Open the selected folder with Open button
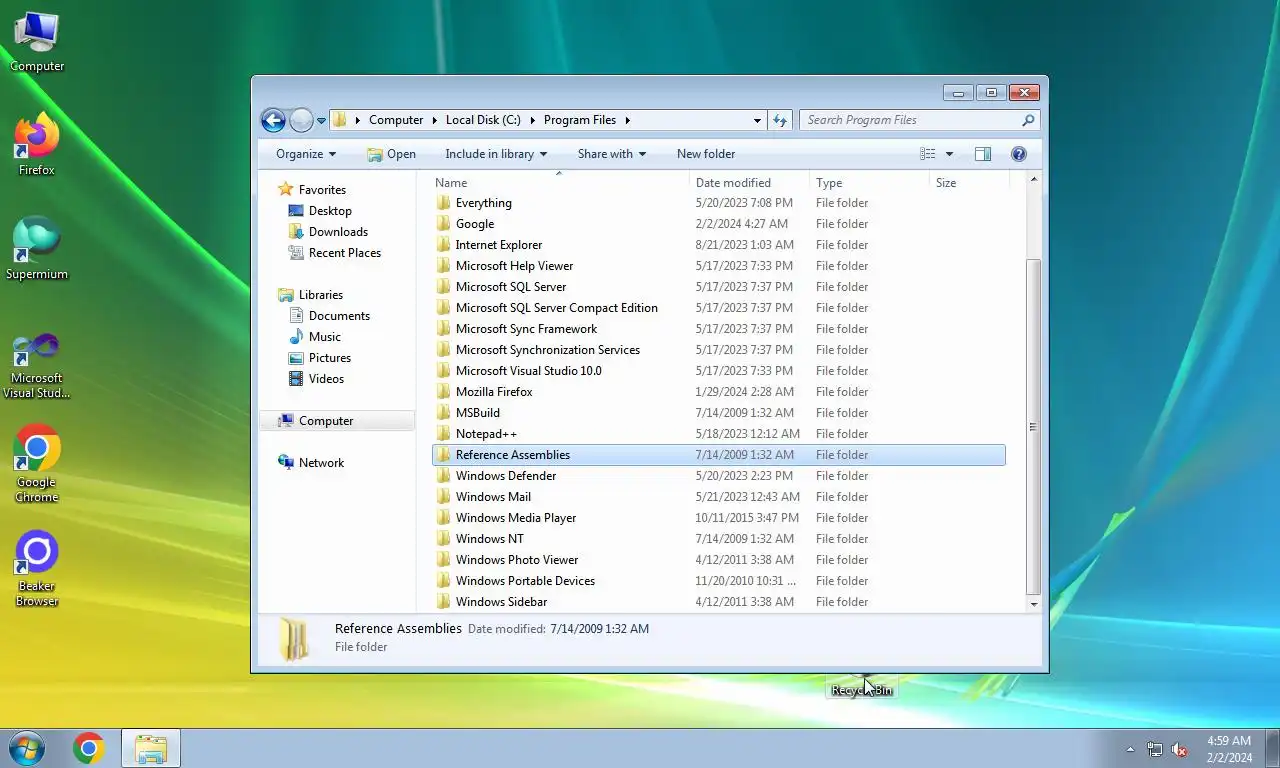This screenshot has height=768, width=1280. 391,154
